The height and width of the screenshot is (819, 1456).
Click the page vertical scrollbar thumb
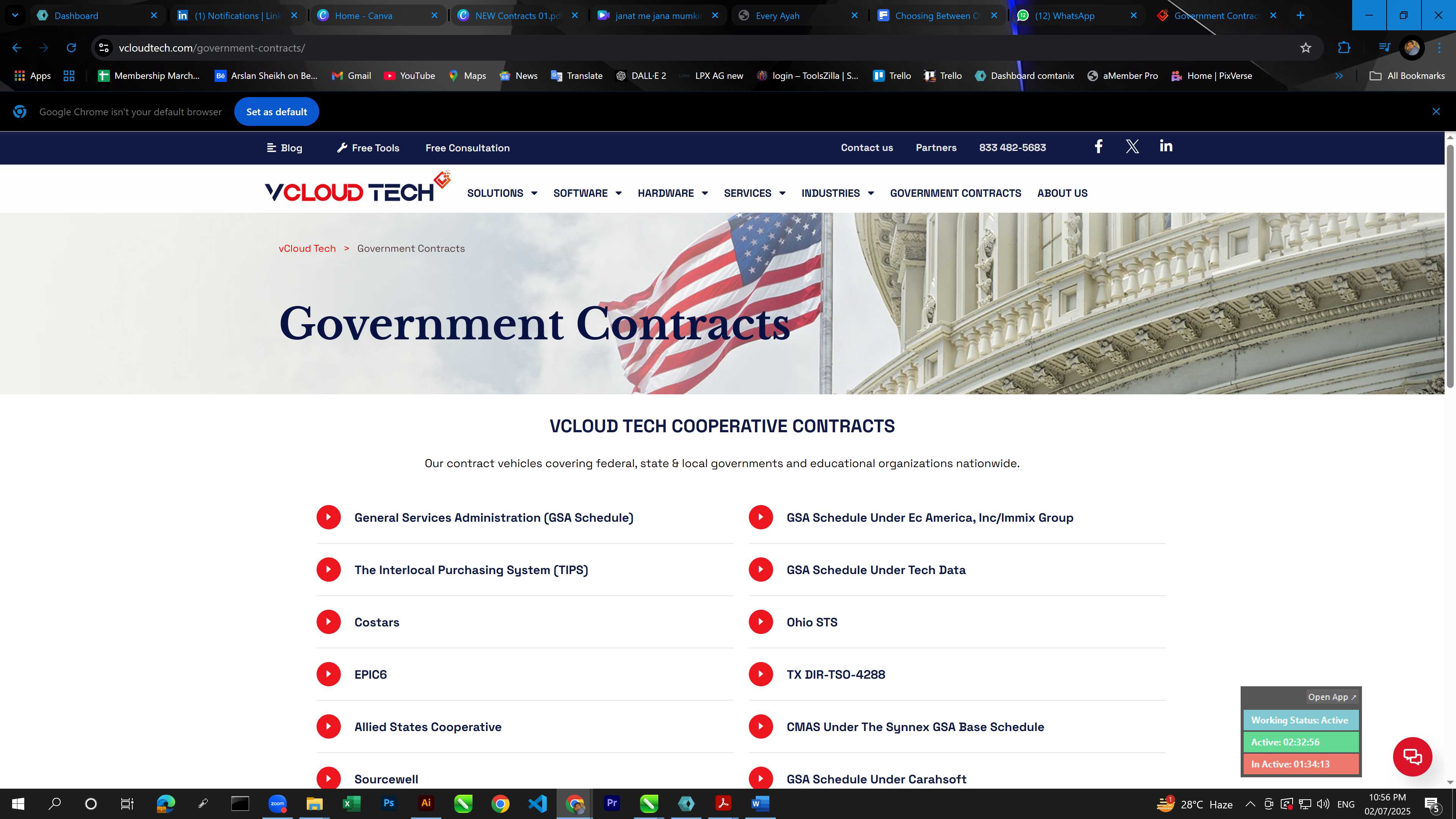pyautogui.click(x=1450, y=266)
